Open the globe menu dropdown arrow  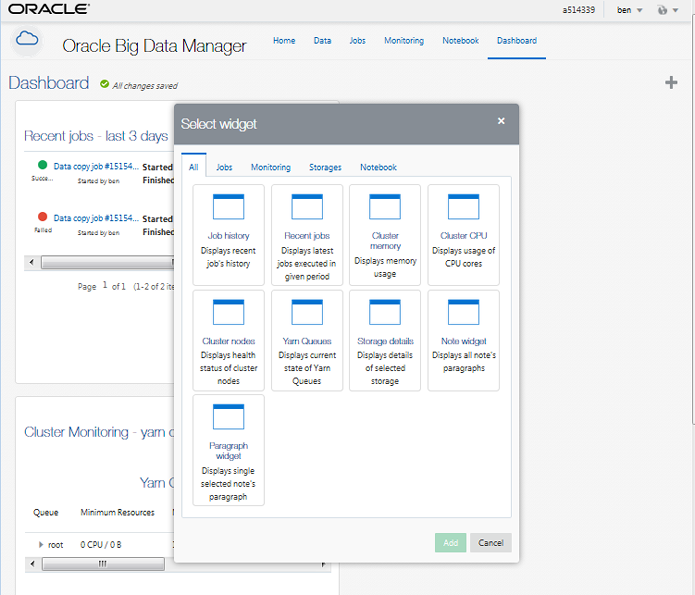click(x=675, y=11)
